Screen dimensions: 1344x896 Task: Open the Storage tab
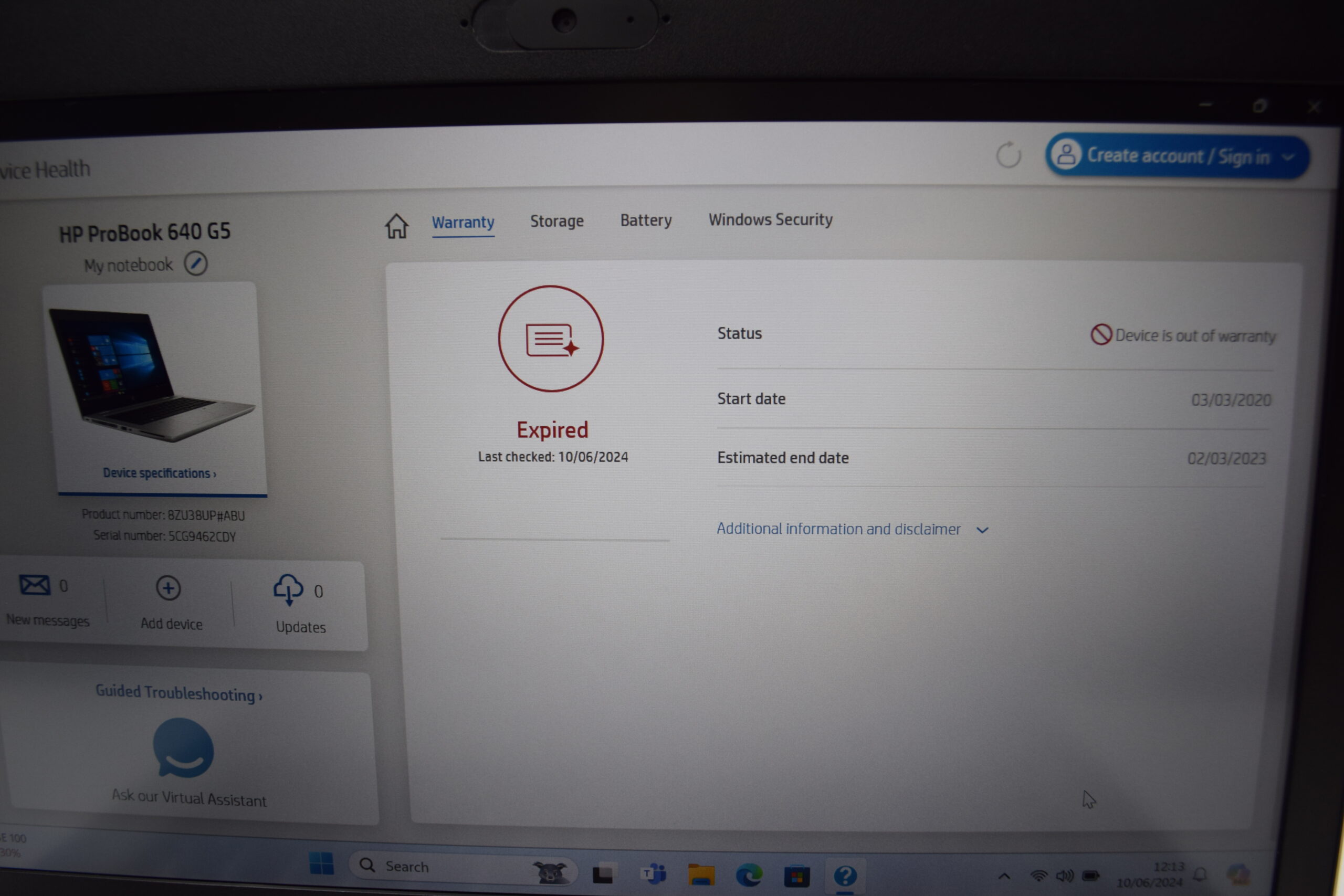pyautogui.click(x=556, y=221)
